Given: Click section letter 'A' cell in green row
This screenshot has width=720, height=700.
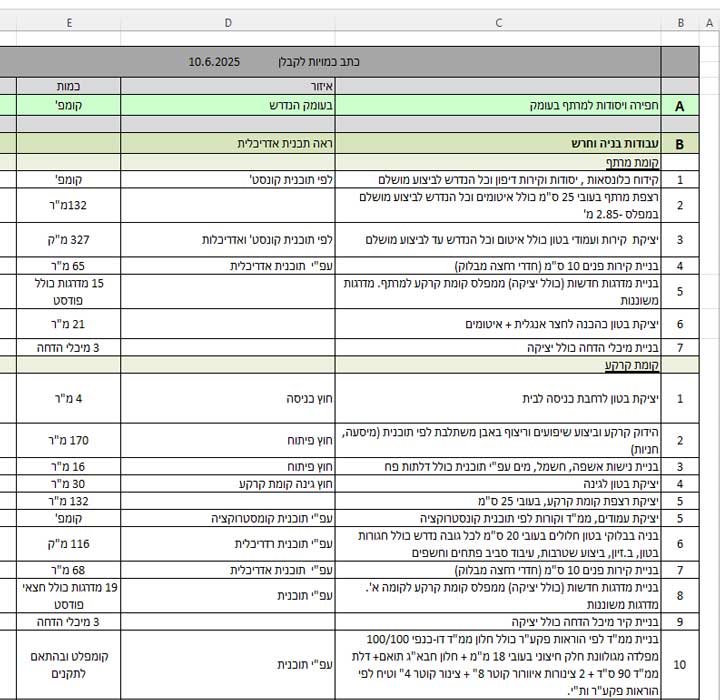Looking at the screenshot, I should [x=680, y=106].
